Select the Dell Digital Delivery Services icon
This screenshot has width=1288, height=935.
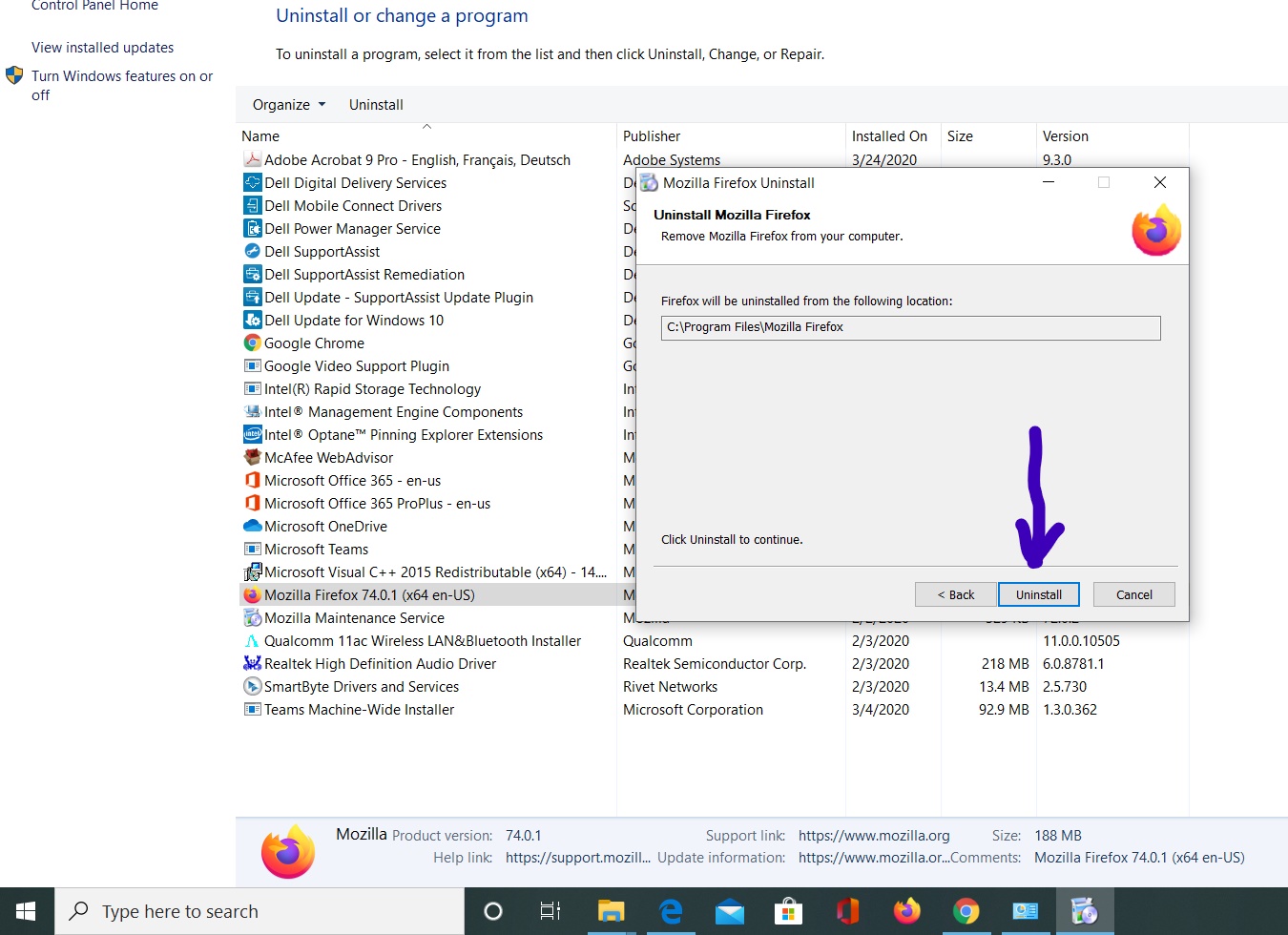point(253,182)
